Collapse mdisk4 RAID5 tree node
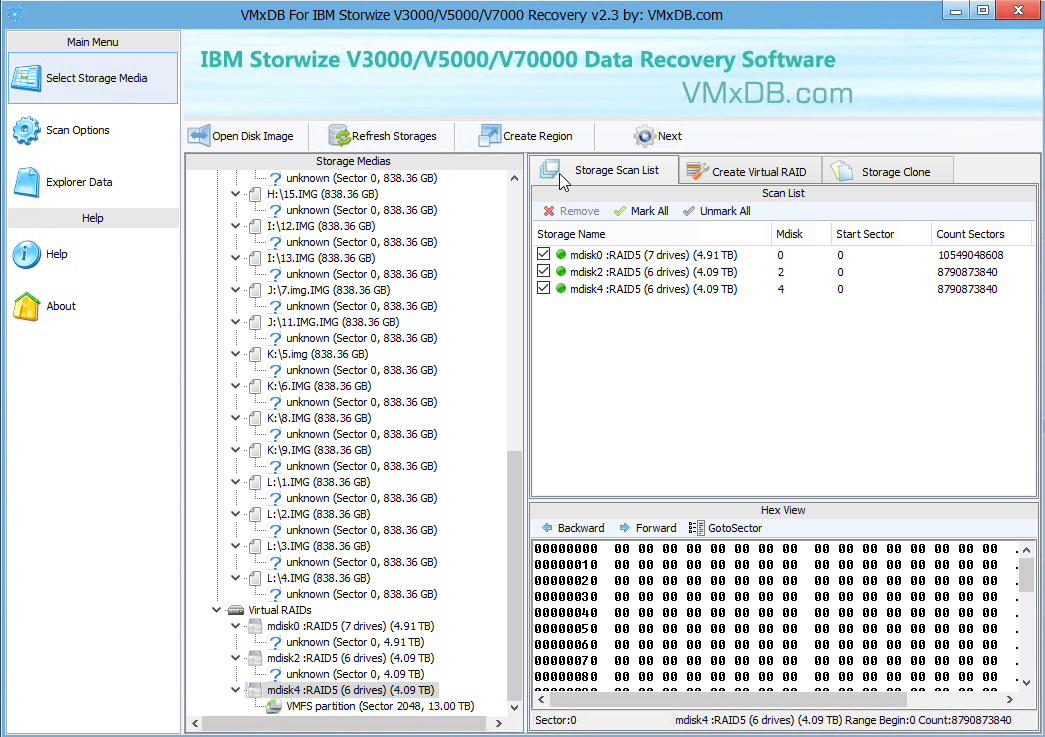Viewport: 1045px width, 737px height. (x=235, y=690)
